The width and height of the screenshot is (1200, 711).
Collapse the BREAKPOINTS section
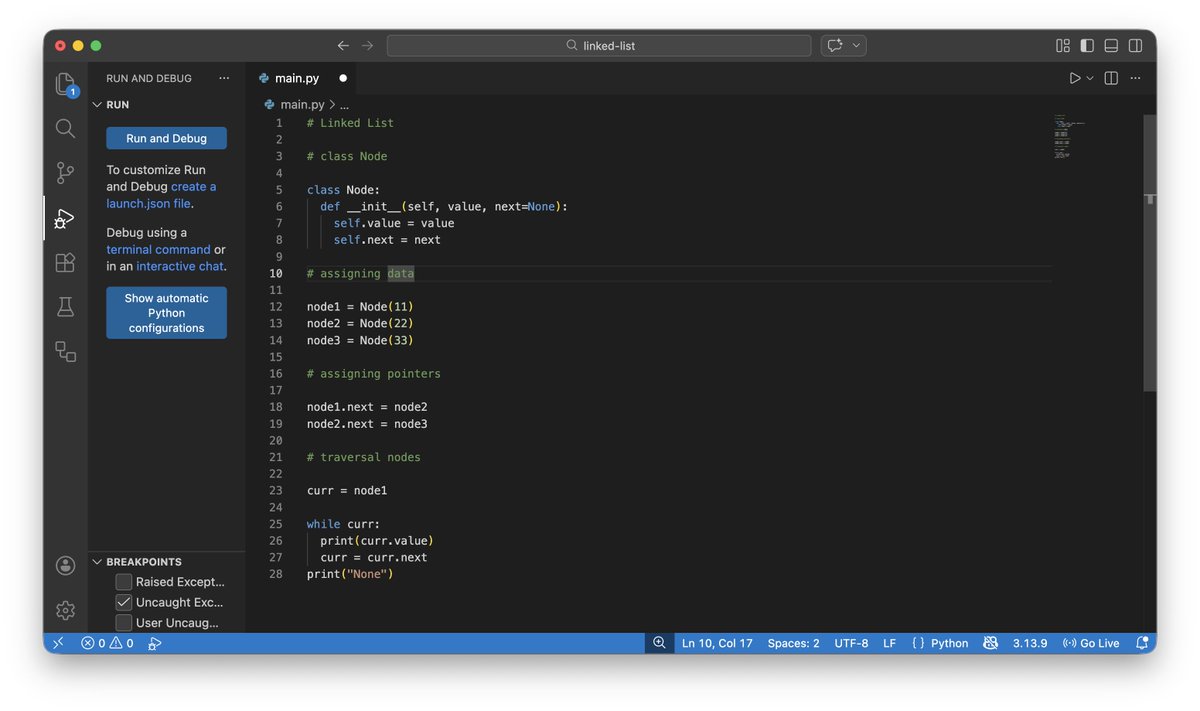[x=98, y=562]
